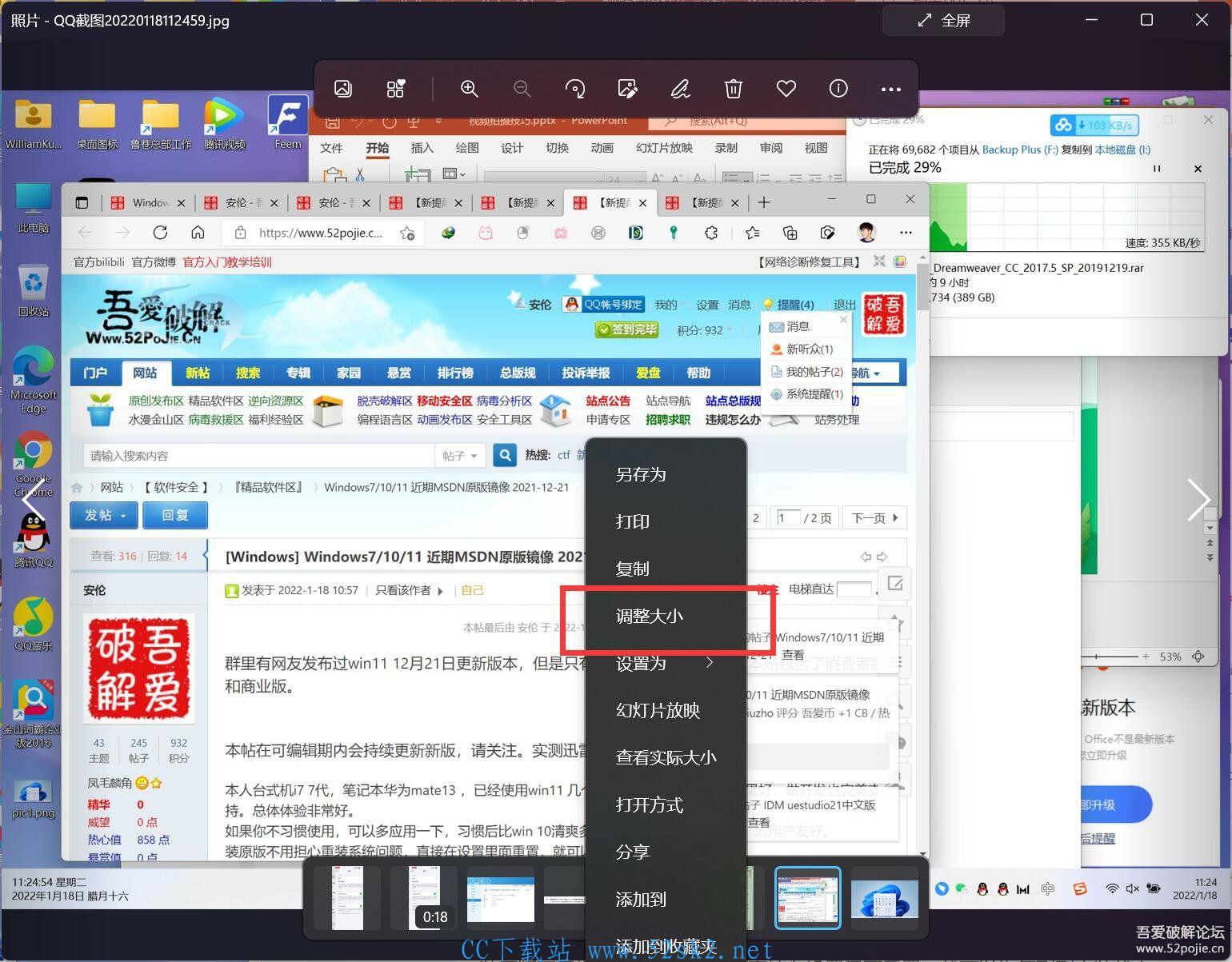Click the QQ音乐 desktop icon

[x=33, y=625]
